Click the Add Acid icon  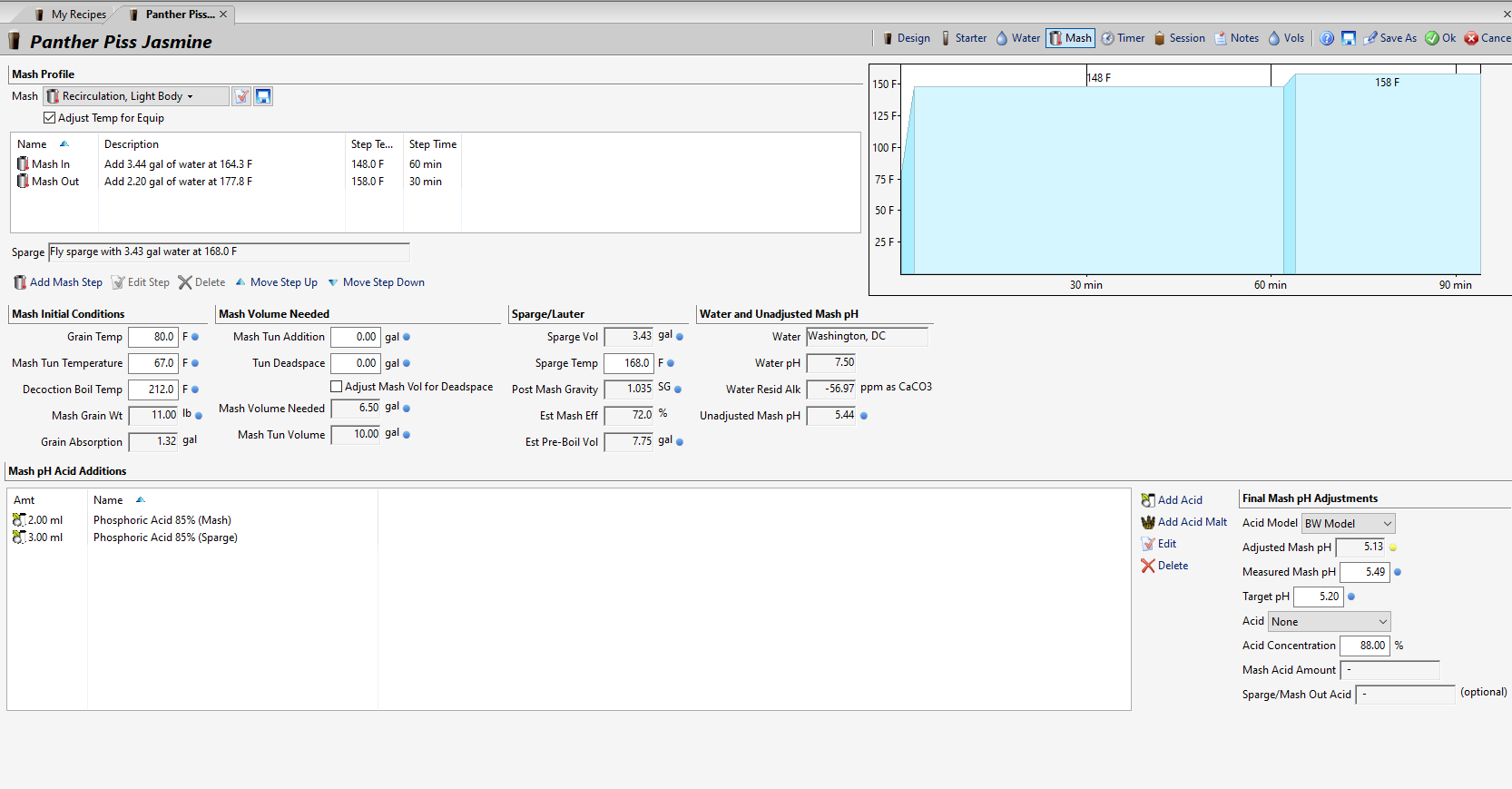pyautogui.click(x=1148, y=500)
